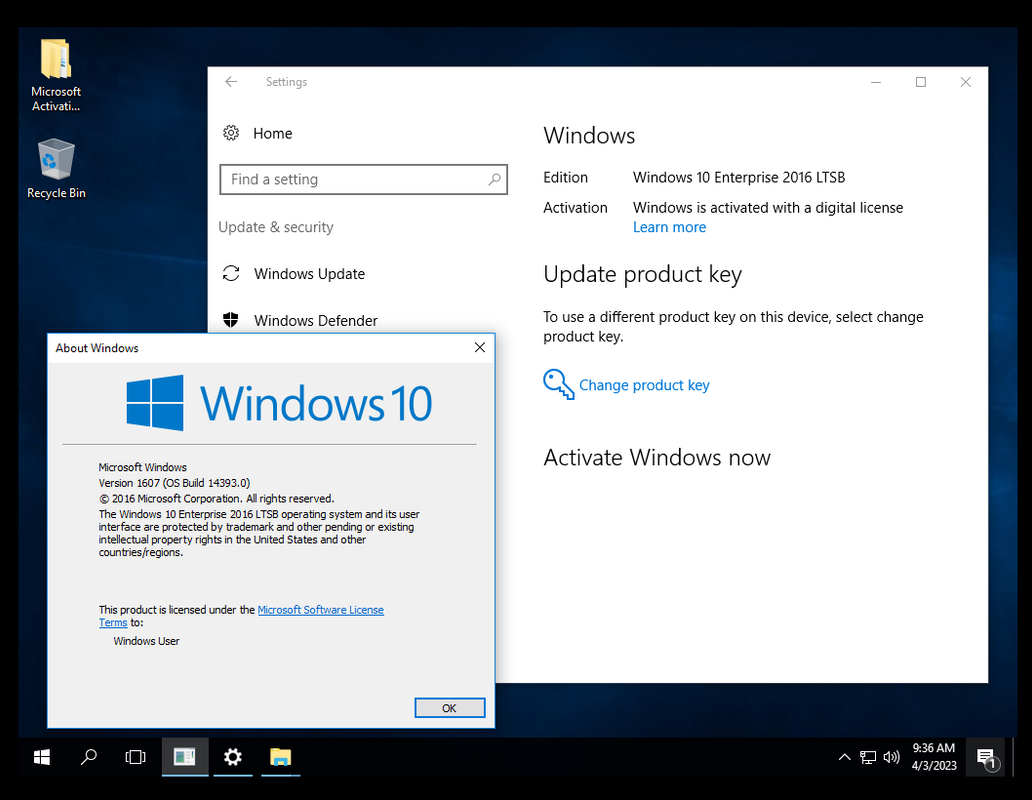The width and height of the screenshot is (1032, 800).
Task: Open Task View on taskbar
Action: pos(136,757)
